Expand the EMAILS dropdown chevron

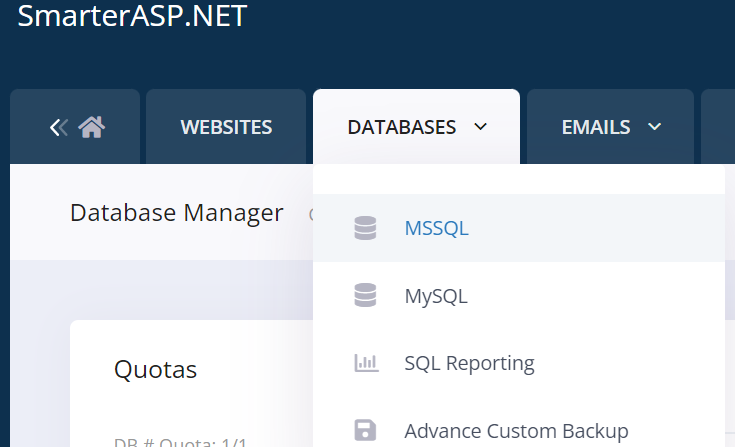[x=654, y=127]
